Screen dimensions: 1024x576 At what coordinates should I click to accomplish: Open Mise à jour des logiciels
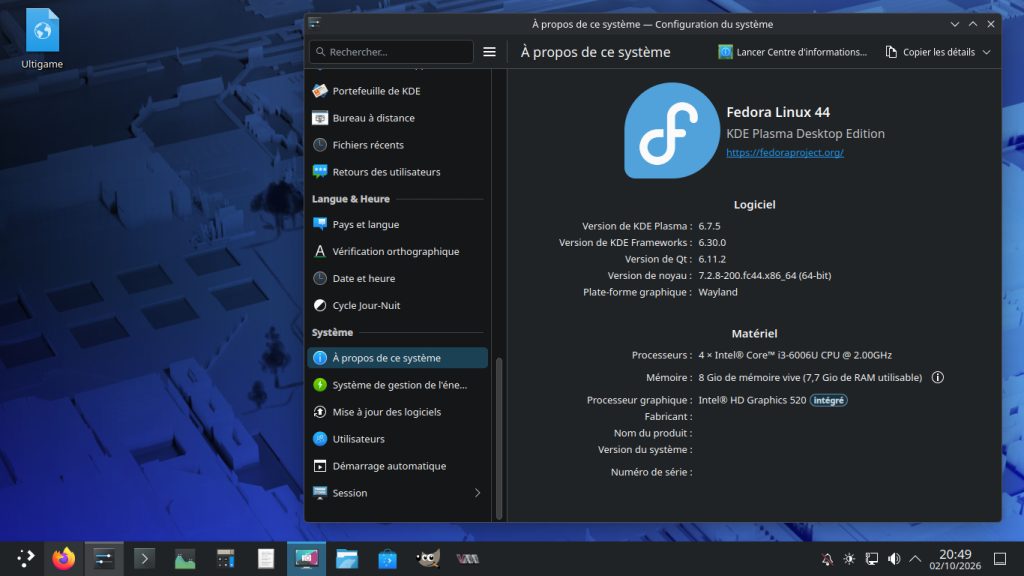397,412
